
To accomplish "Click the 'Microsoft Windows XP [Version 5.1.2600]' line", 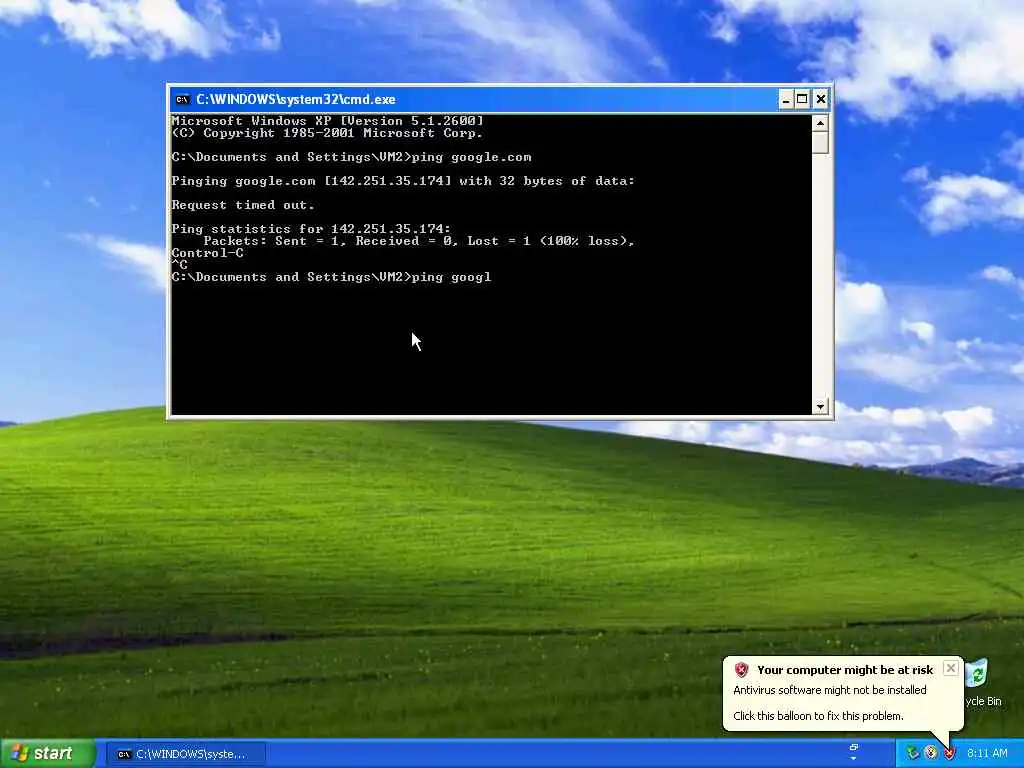I will point(327,121).
